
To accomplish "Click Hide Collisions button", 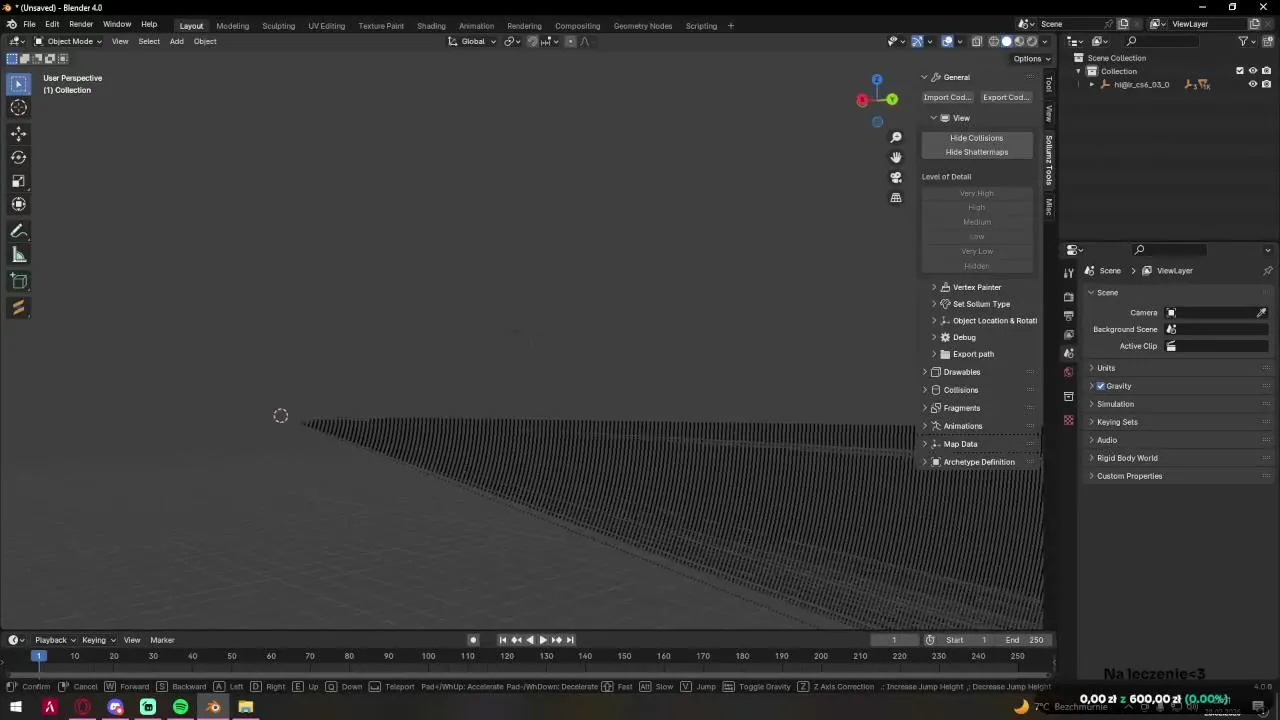I will click(x=976, y=138).
